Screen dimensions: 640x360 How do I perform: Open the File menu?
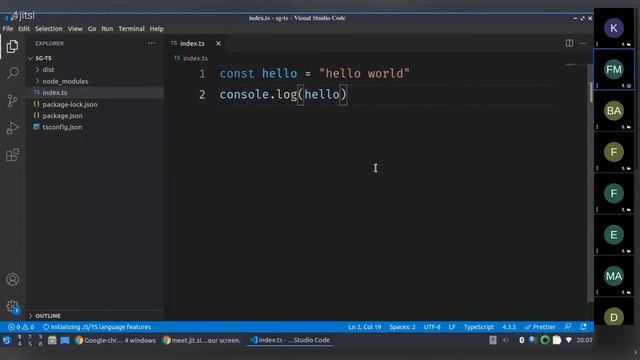(8, 29)
